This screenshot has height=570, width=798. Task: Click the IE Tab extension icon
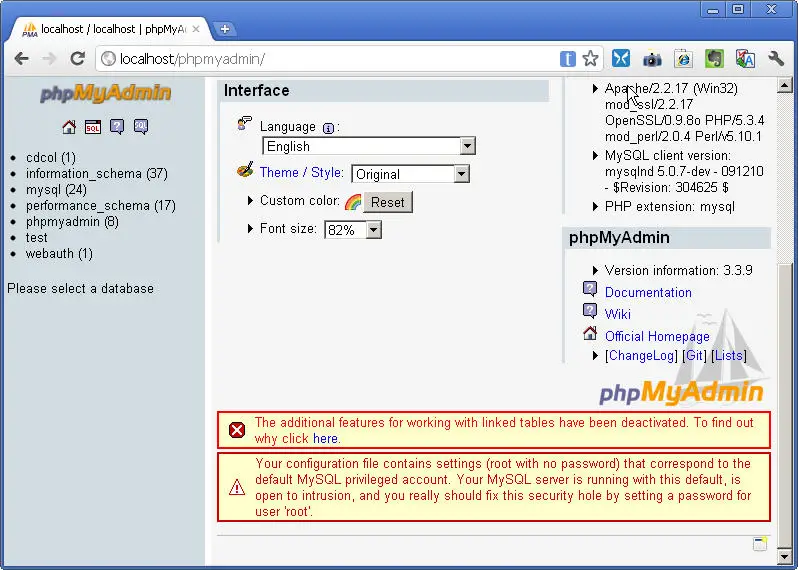pyautogui.click(x=683, y=59)
